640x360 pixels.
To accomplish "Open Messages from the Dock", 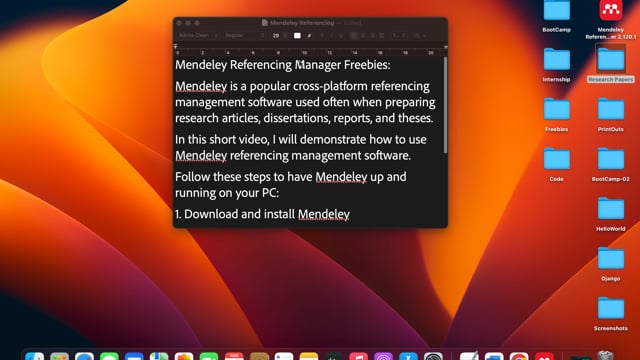I will (109, 356).
